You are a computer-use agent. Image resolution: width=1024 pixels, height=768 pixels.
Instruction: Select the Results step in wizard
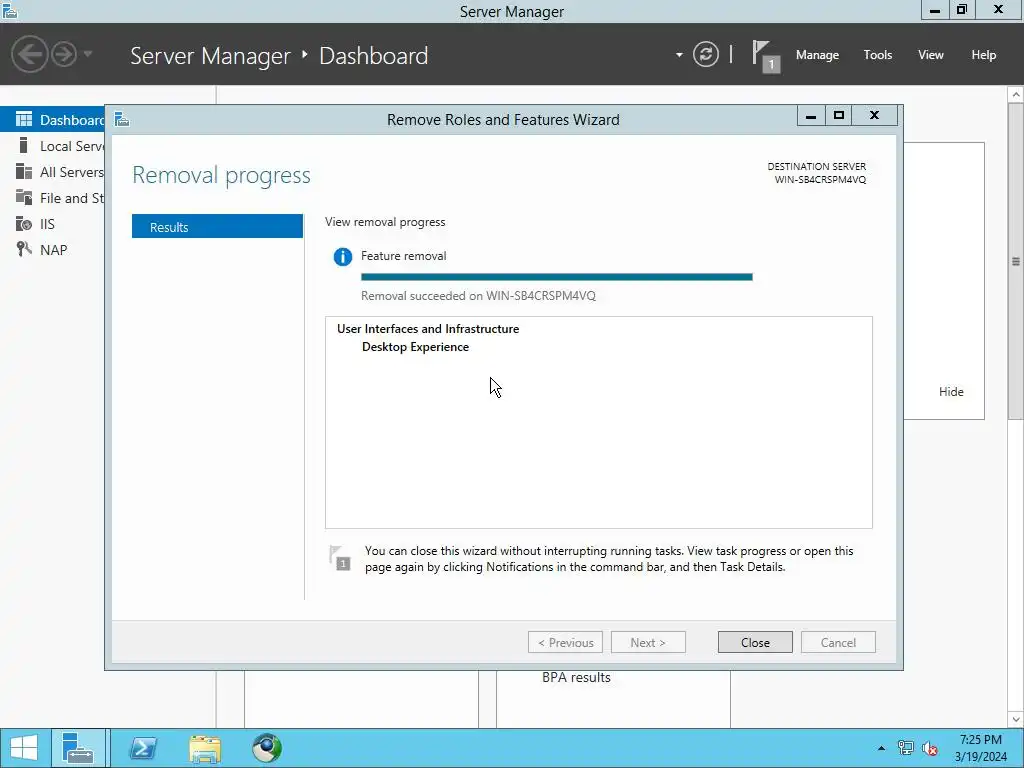coord(217,227)
